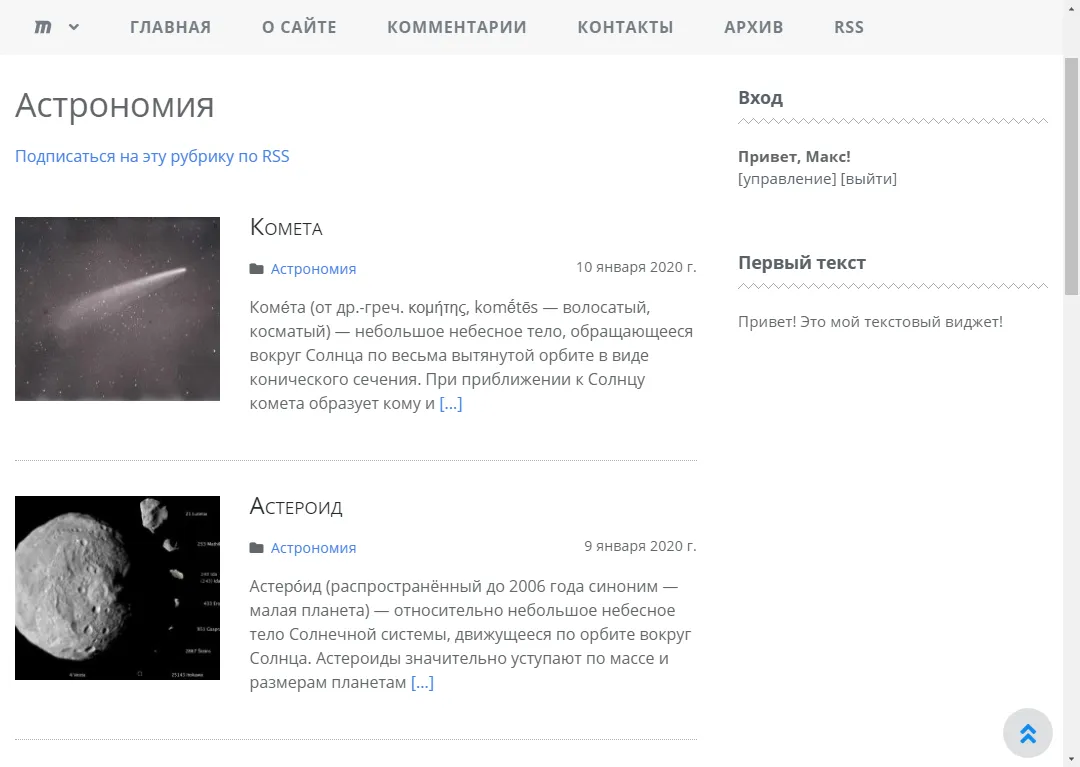Click the [управление] admin link

coord(786,179)
